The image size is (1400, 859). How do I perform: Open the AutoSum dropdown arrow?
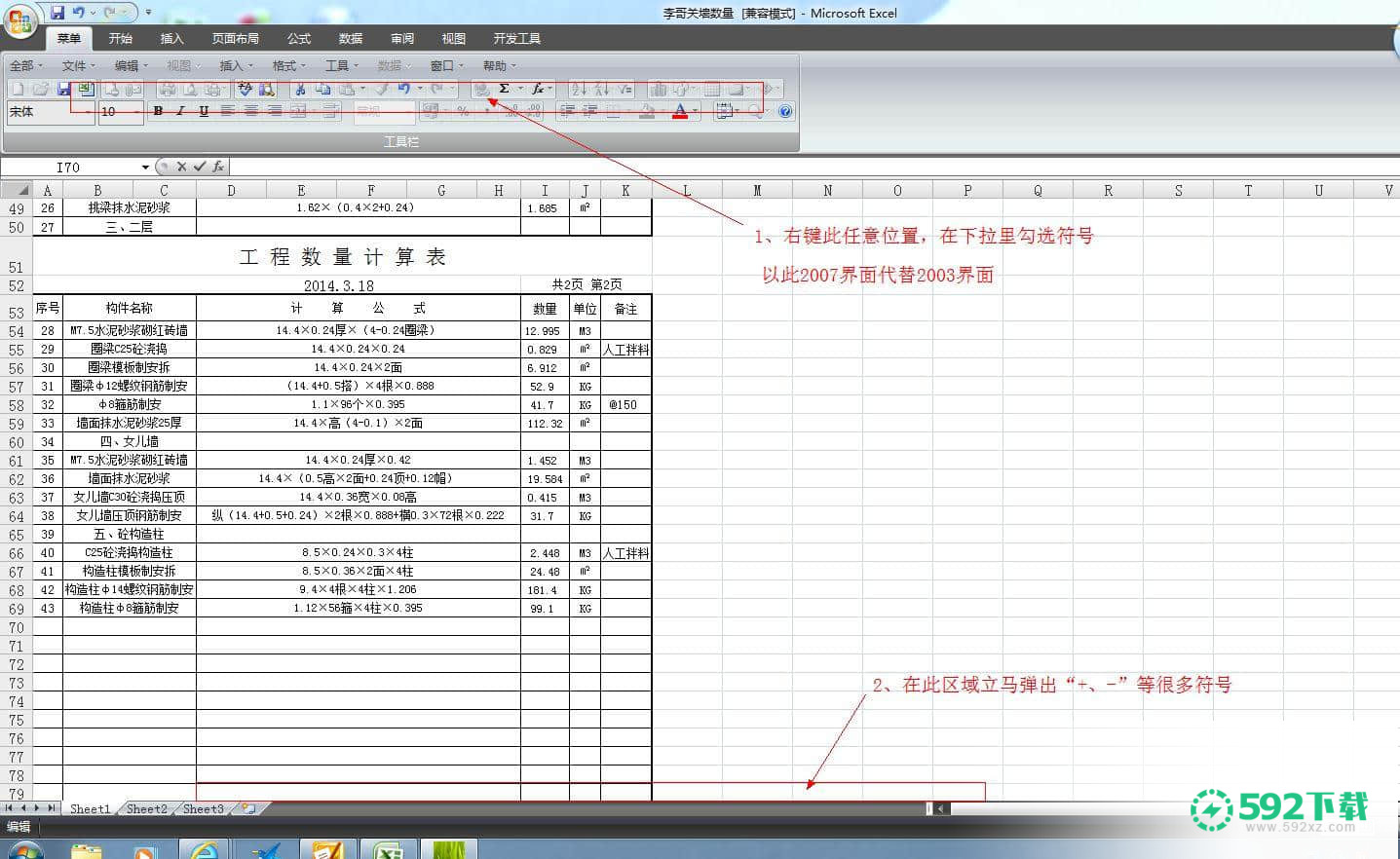click(x=520, y=89)
